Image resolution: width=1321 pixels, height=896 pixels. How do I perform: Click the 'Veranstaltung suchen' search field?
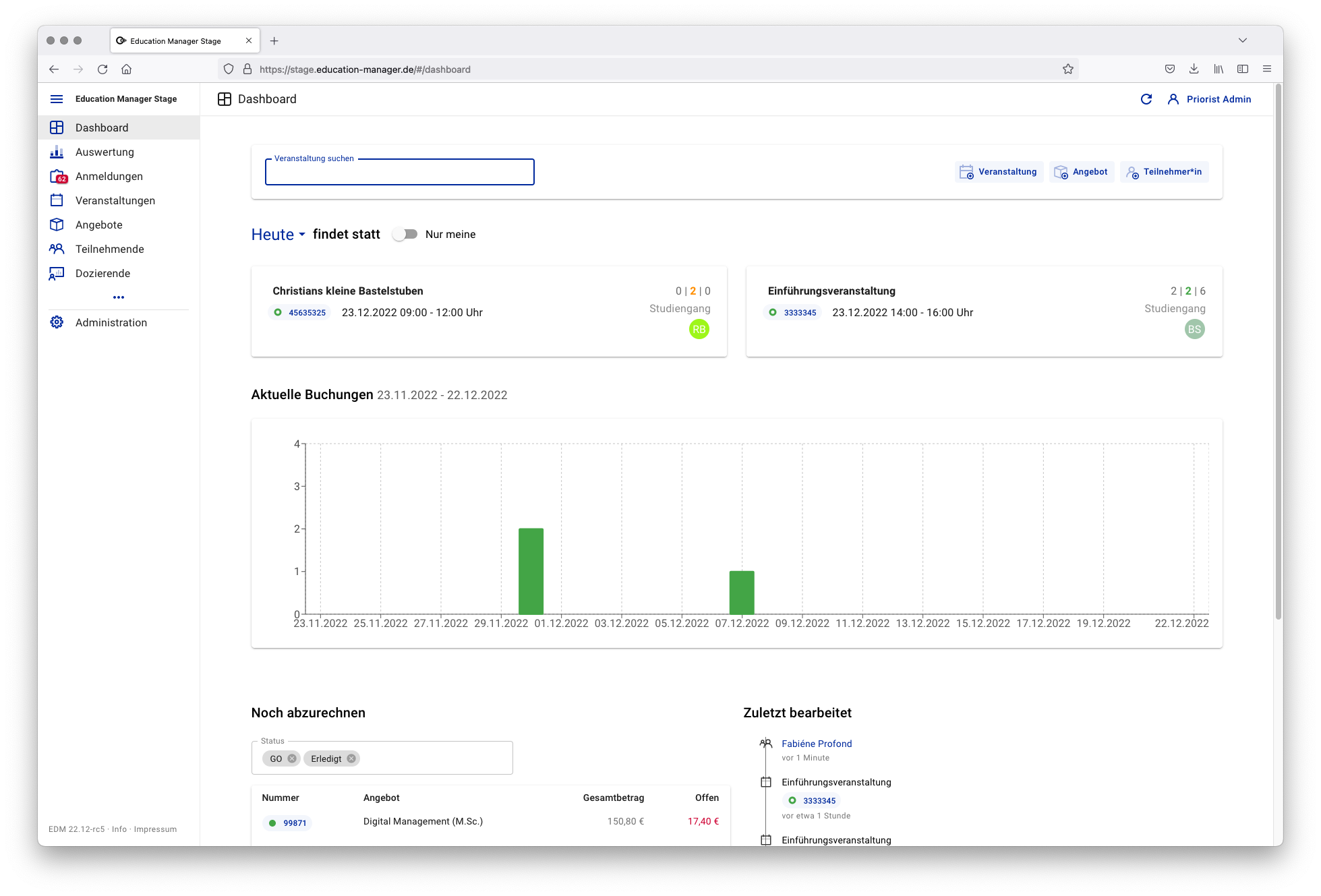point(399,172)
